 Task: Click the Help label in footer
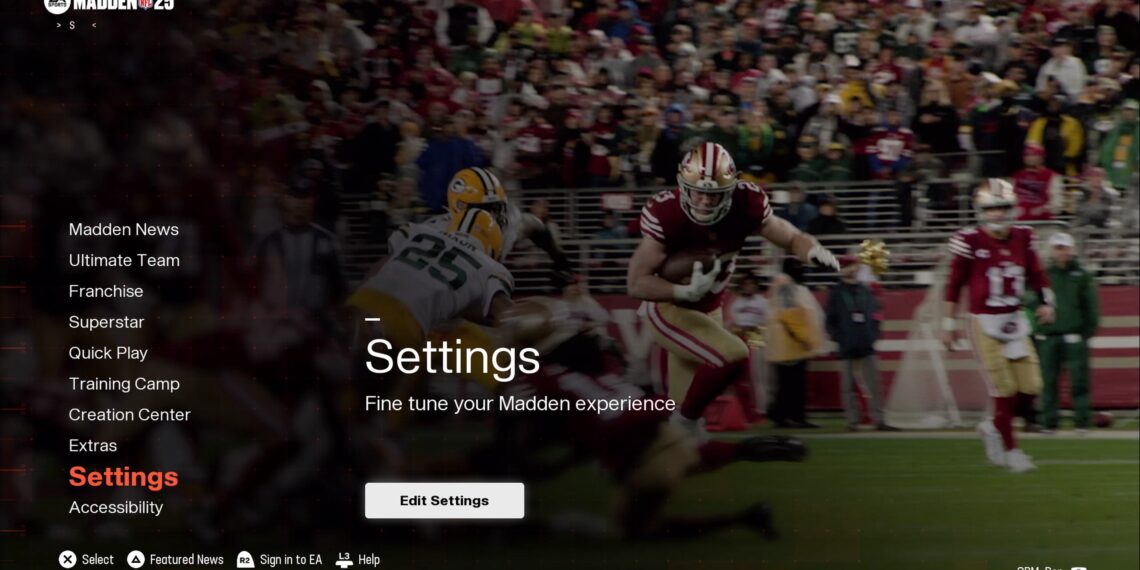click(x=369, y=560)
